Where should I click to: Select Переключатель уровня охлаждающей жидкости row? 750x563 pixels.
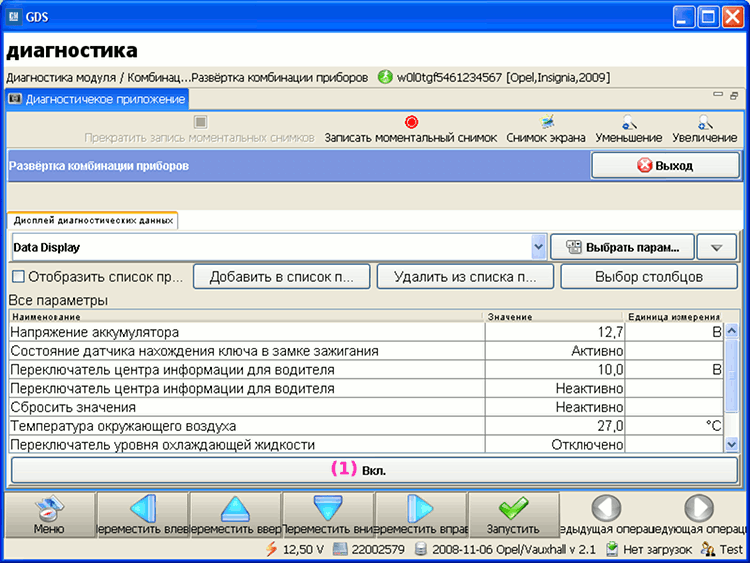tap(366, 444)
